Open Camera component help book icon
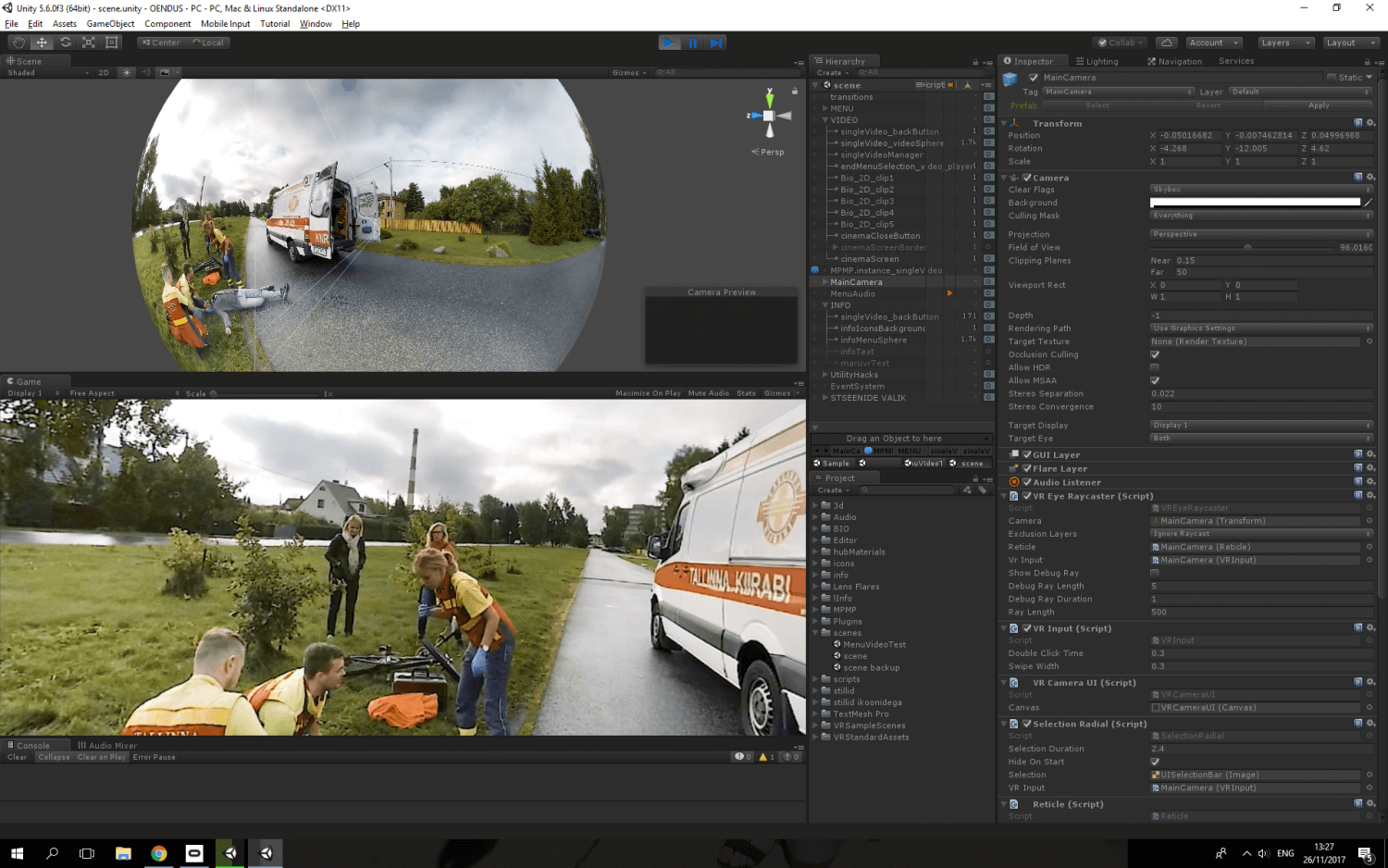 point(1357,177)
